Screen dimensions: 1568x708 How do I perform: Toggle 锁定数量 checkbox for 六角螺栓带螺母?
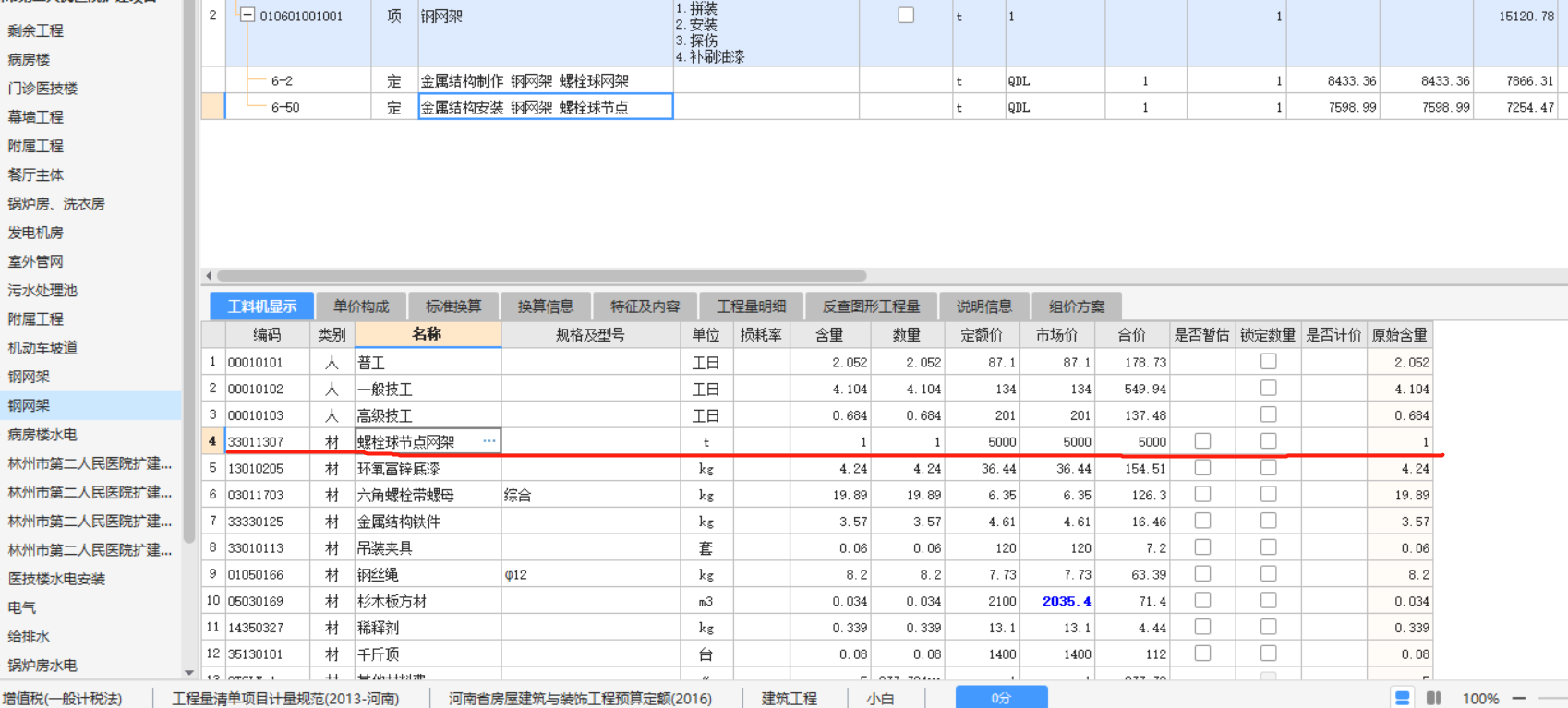(x=1268, y=495)
